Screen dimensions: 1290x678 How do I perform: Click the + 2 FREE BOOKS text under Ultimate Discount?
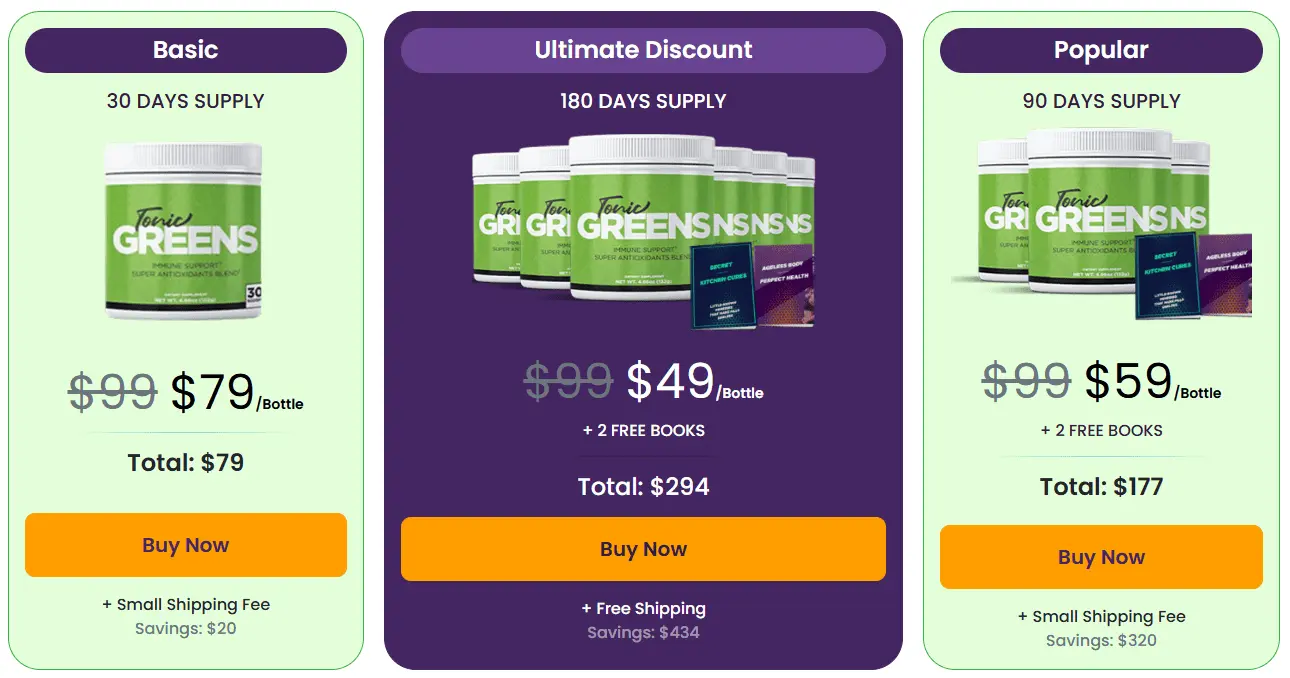(645, 430)
